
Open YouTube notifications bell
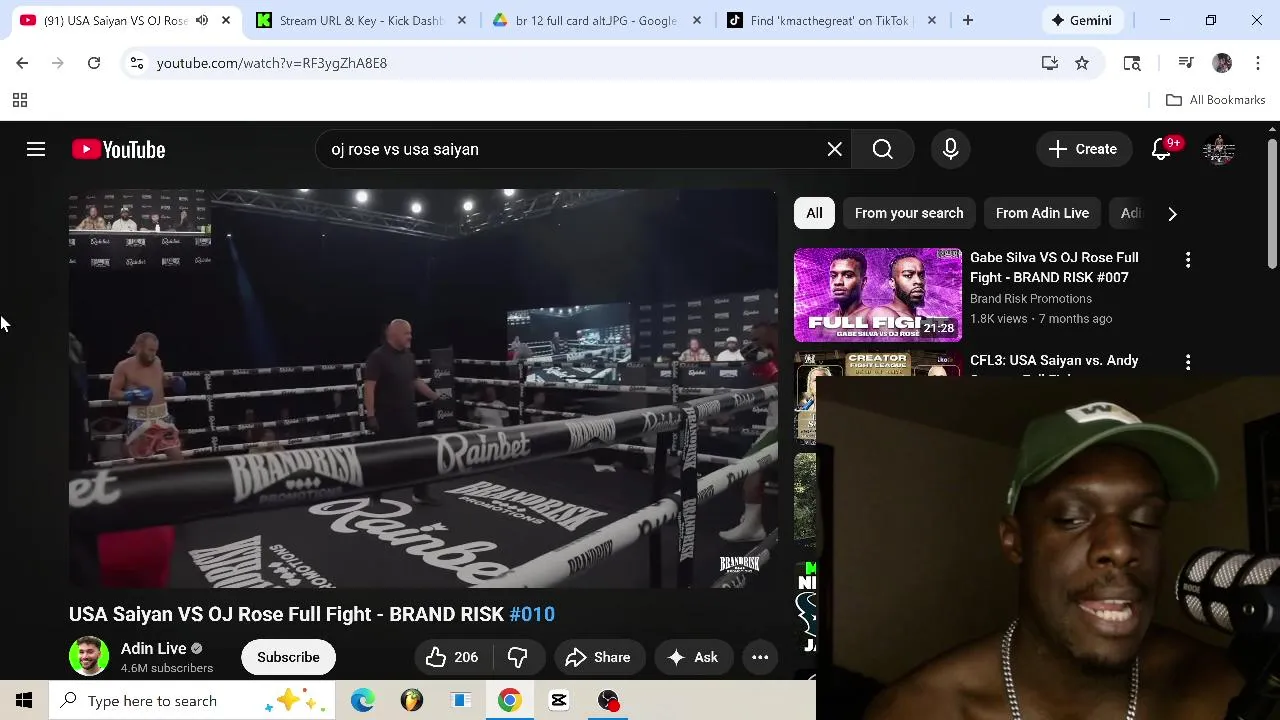click(1161, 149)
